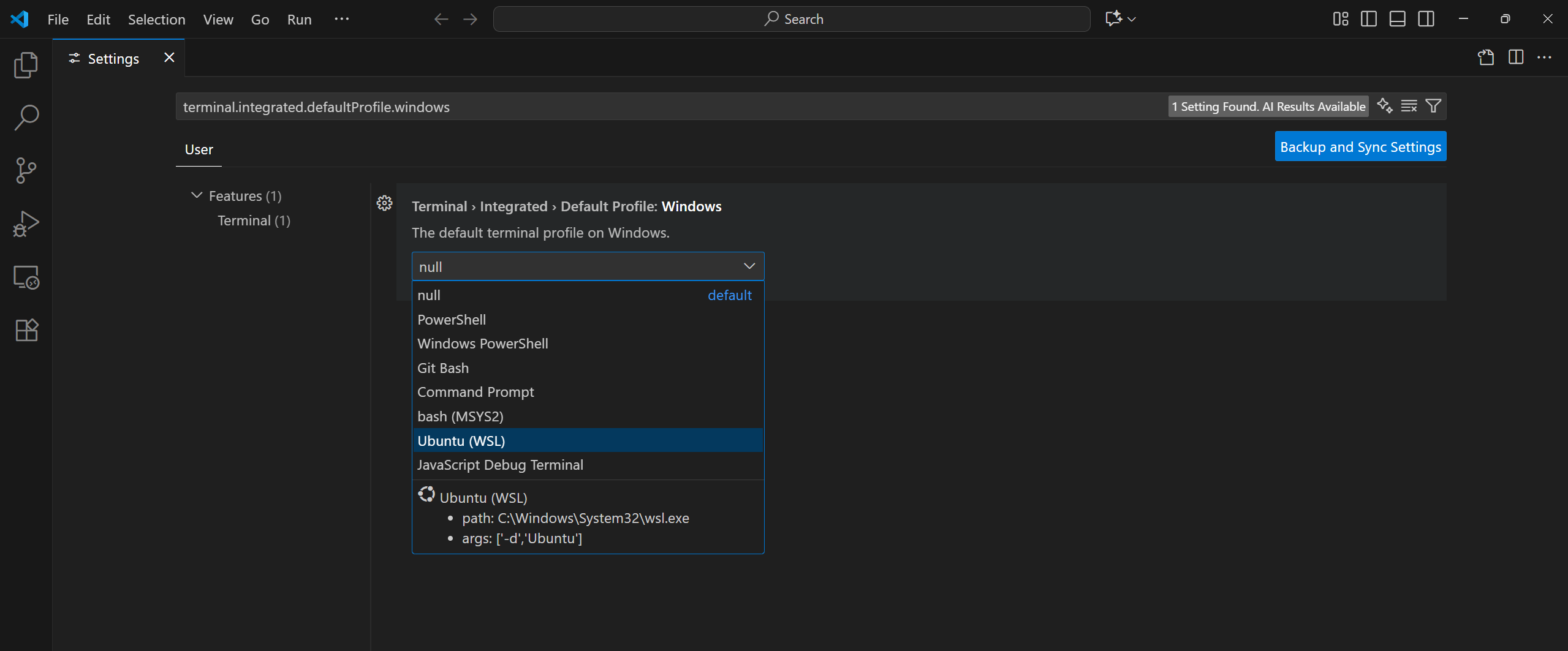1568x651 pixels.
Task: Open the Extensions view
Action: coord(26,331)
